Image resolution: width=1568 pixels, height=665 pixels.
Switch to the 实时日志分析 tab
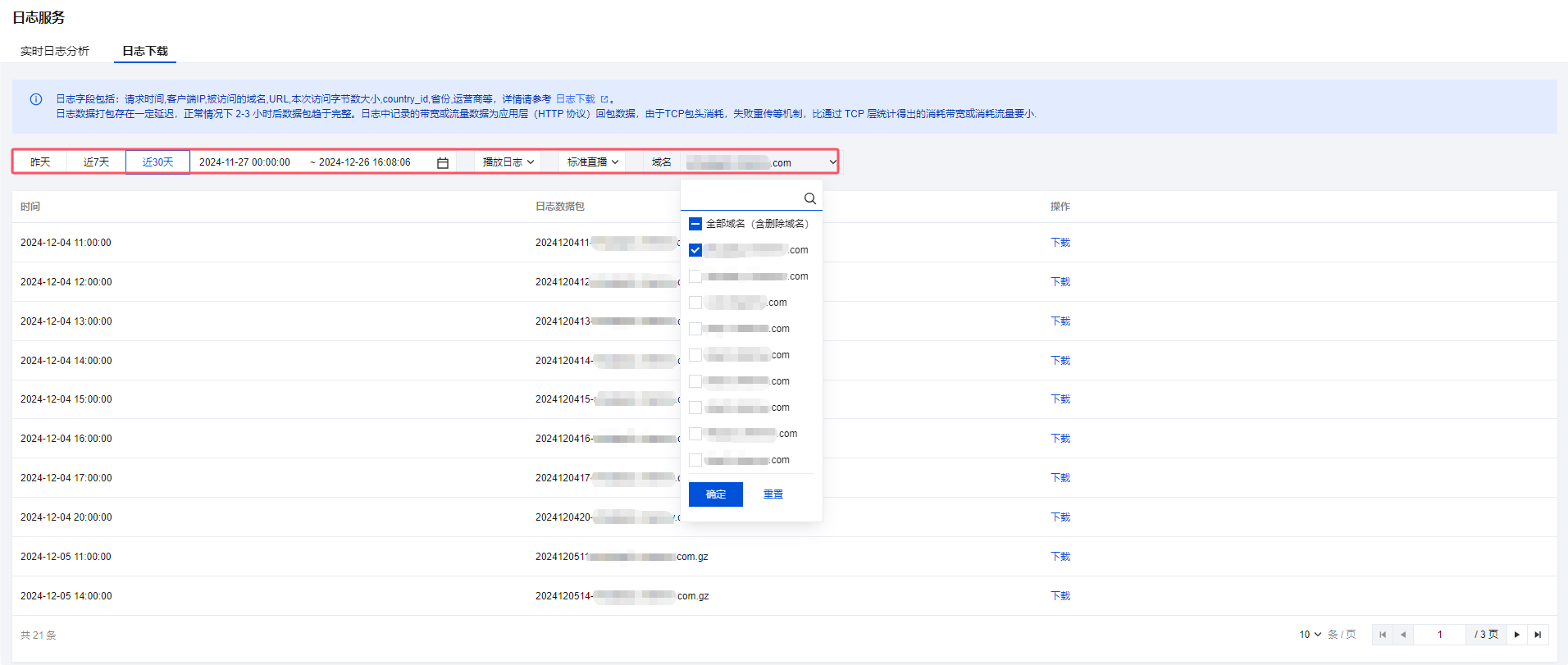(55, 51)
